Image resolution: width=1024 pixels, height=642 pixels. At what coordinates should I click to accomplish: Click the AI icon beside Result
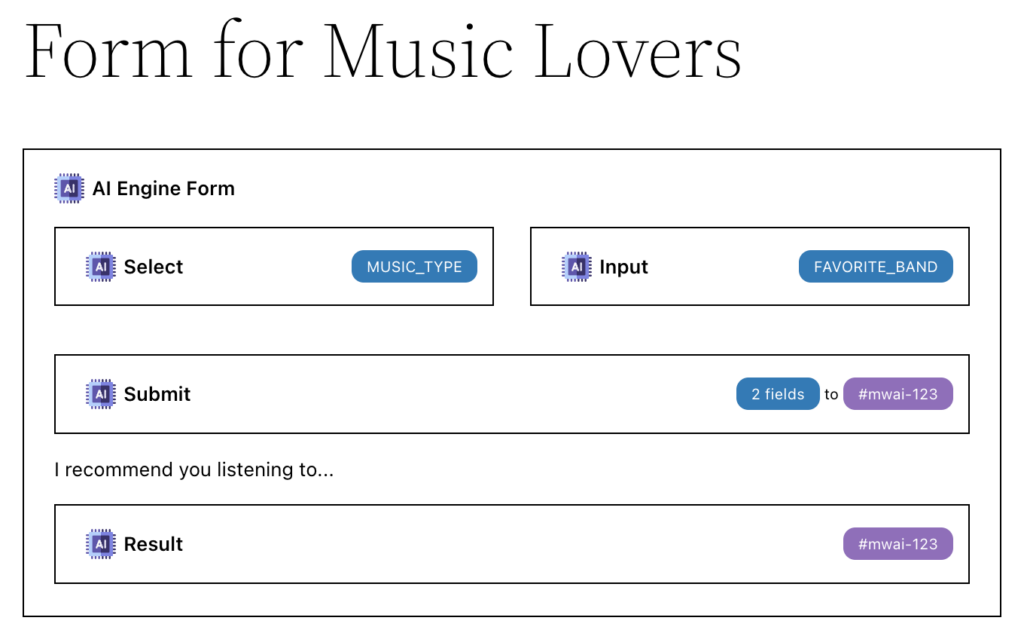pyautogui.click(x=101, y=544)
